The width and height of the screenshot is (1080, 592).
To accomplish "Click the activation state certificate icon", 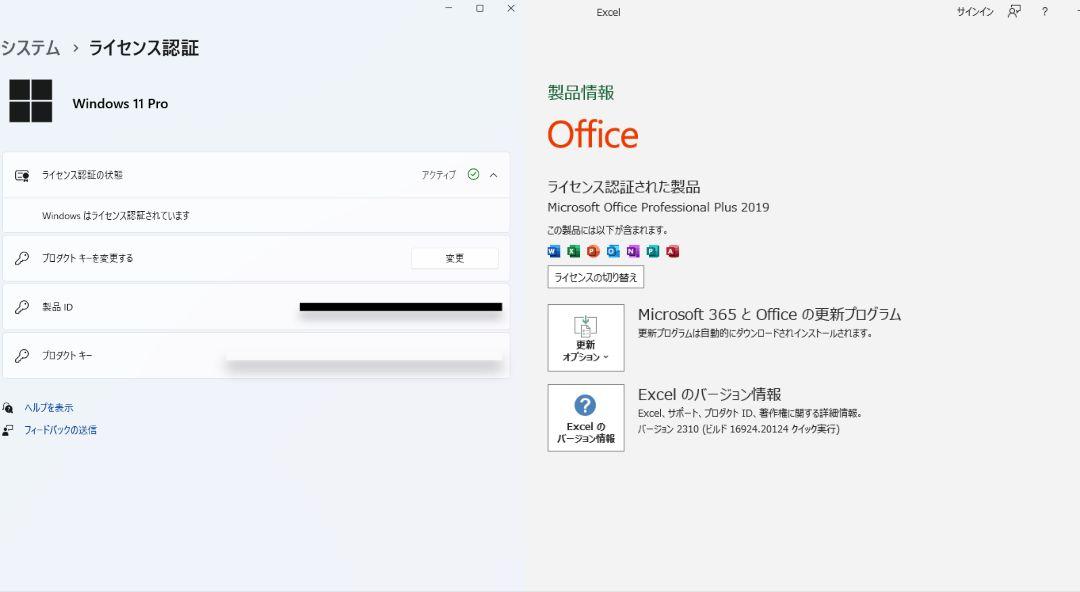I will coord(22,176).
